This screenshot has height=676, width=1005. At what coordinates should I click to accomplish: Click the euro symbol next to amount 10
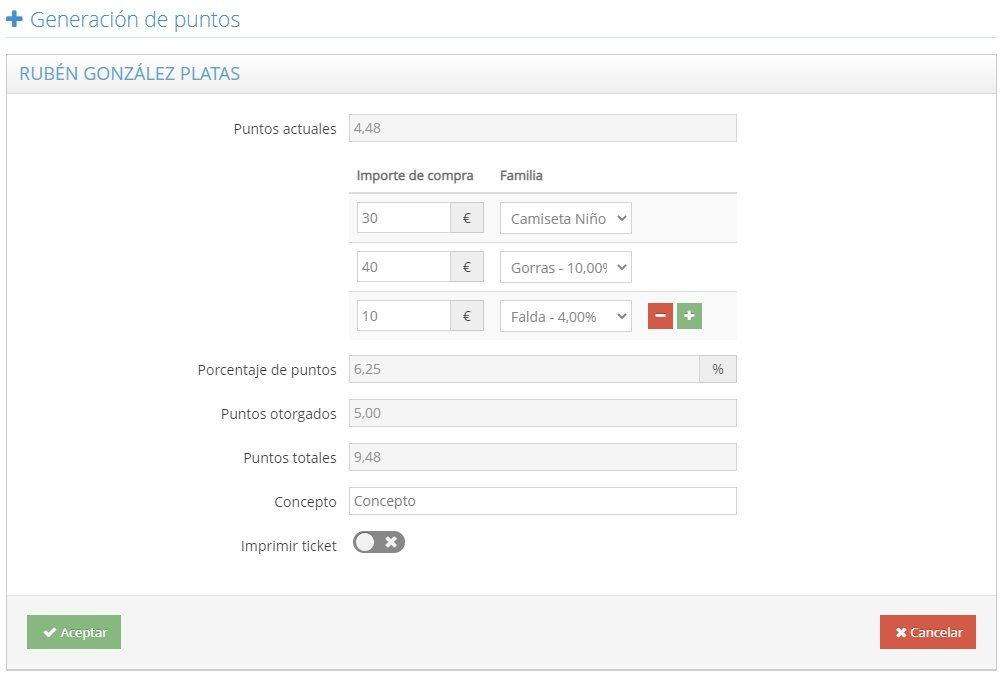(x=467, y=316)
